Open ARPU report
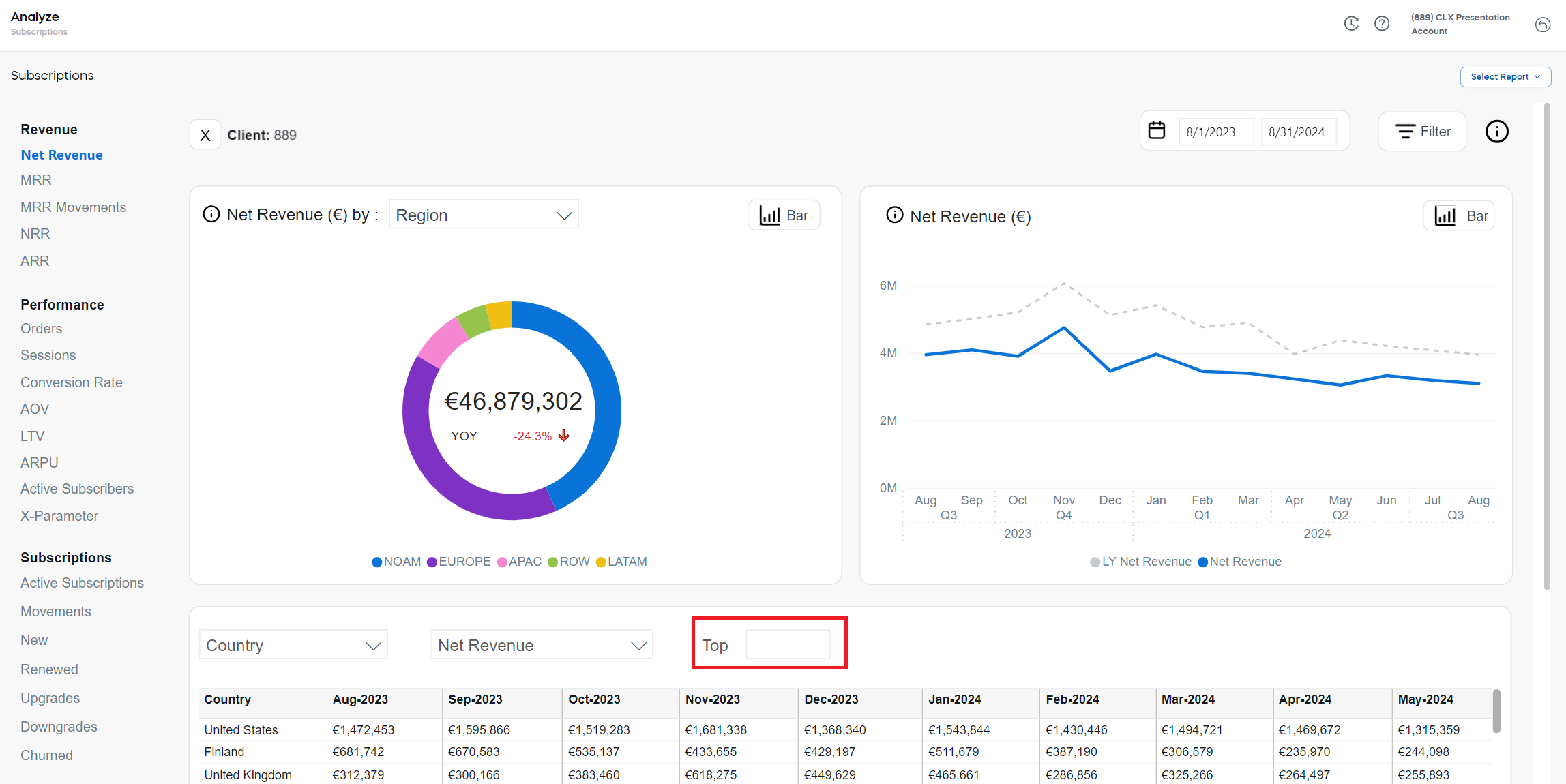Screen dimensions: 1566x784 [x=39, y=463]
